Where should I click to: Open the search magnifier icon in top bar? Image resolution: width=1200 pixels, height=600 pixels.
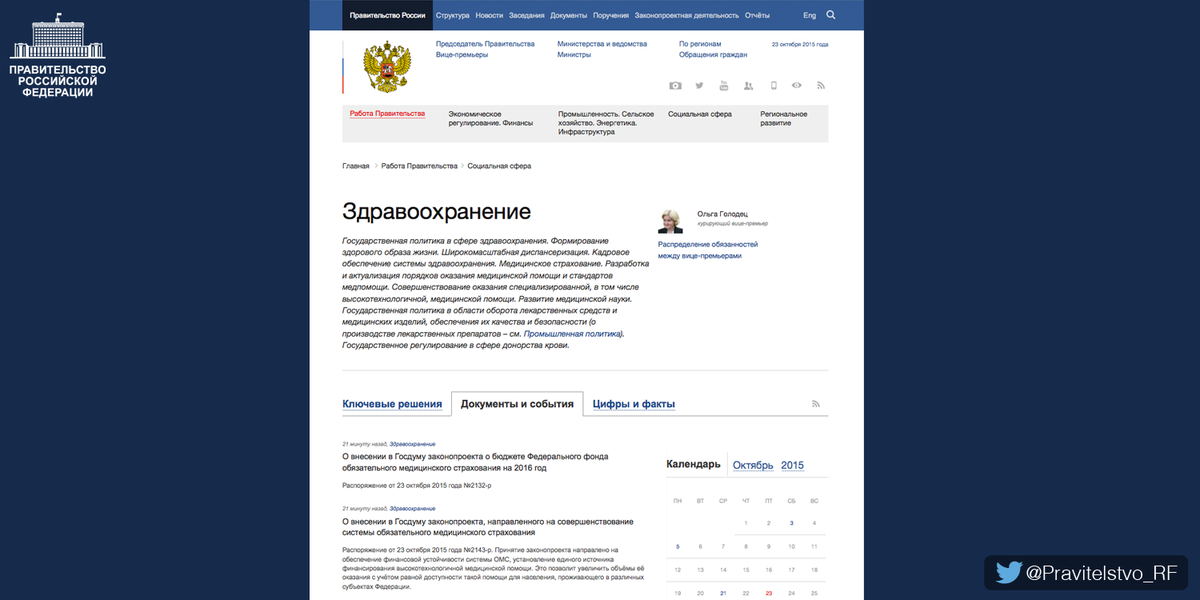pos(831,15)
